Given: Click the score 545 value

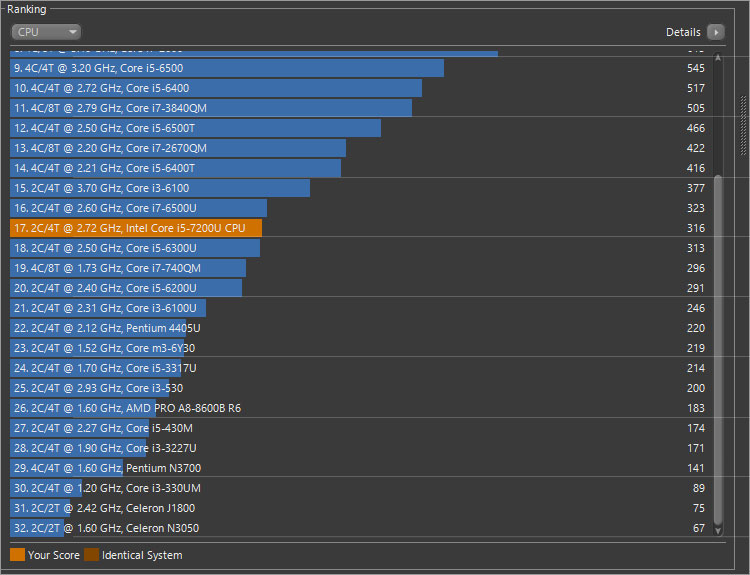Looking at the screenshot, I should (x=696, y=68).
